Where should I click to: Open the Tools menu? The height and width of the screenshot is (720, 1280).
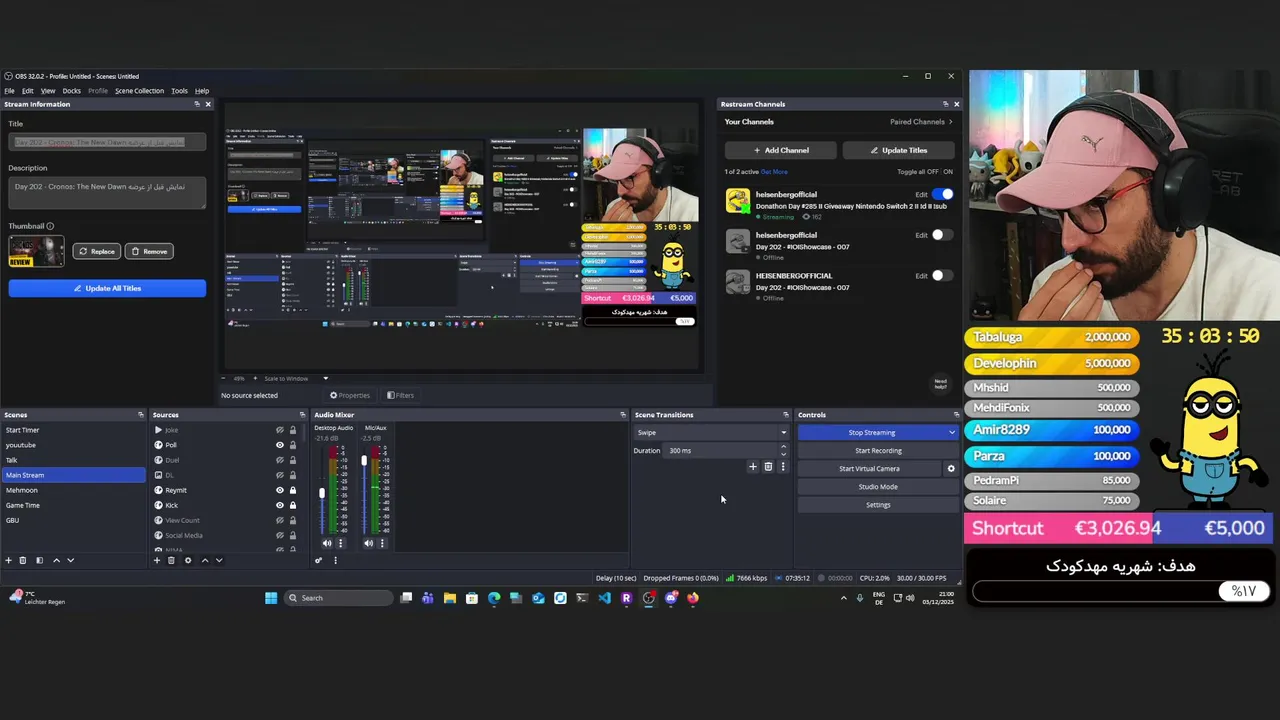[x=179, y=91]
